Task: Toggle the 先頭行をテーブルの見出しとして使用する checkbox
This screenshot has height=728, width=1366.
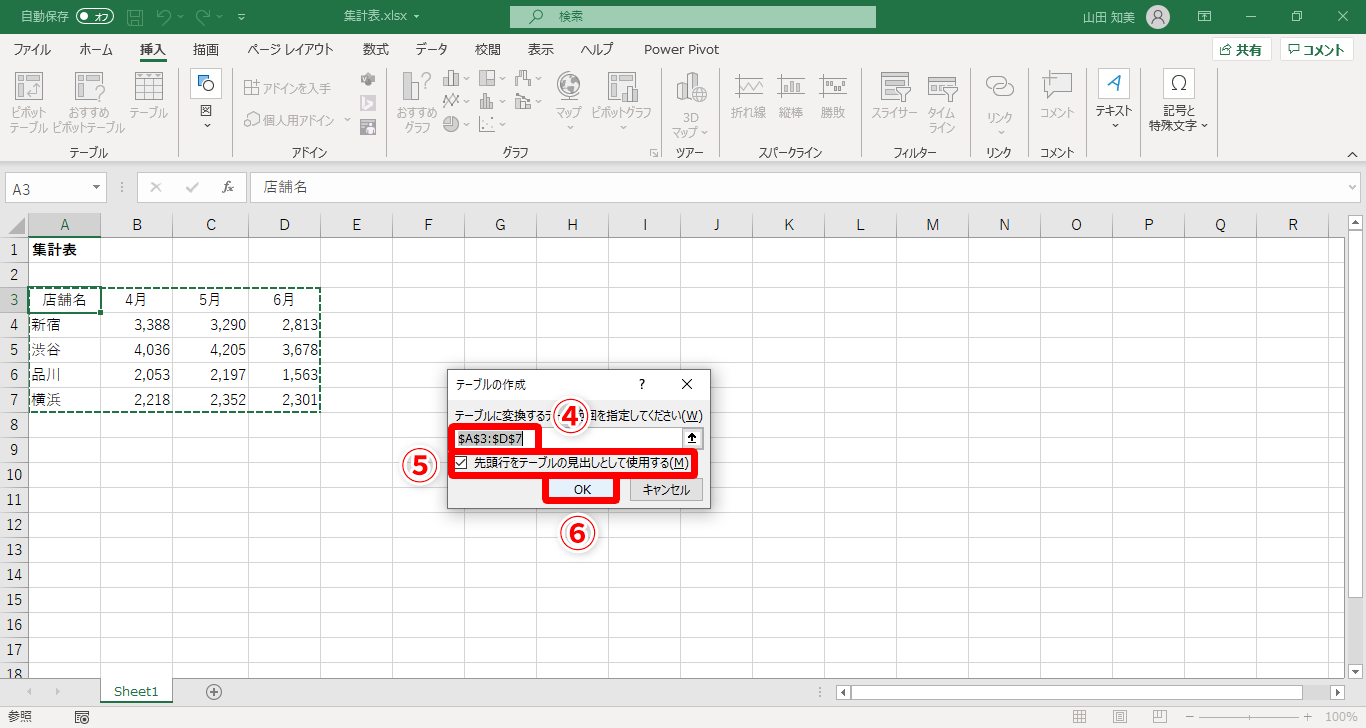Action: 461,463
